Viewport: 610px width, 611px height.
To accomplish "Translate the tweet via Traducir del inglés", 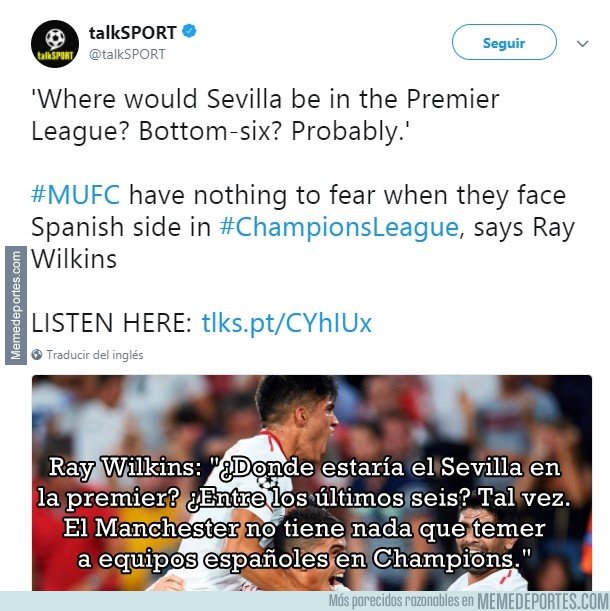I will coord(95,355).
